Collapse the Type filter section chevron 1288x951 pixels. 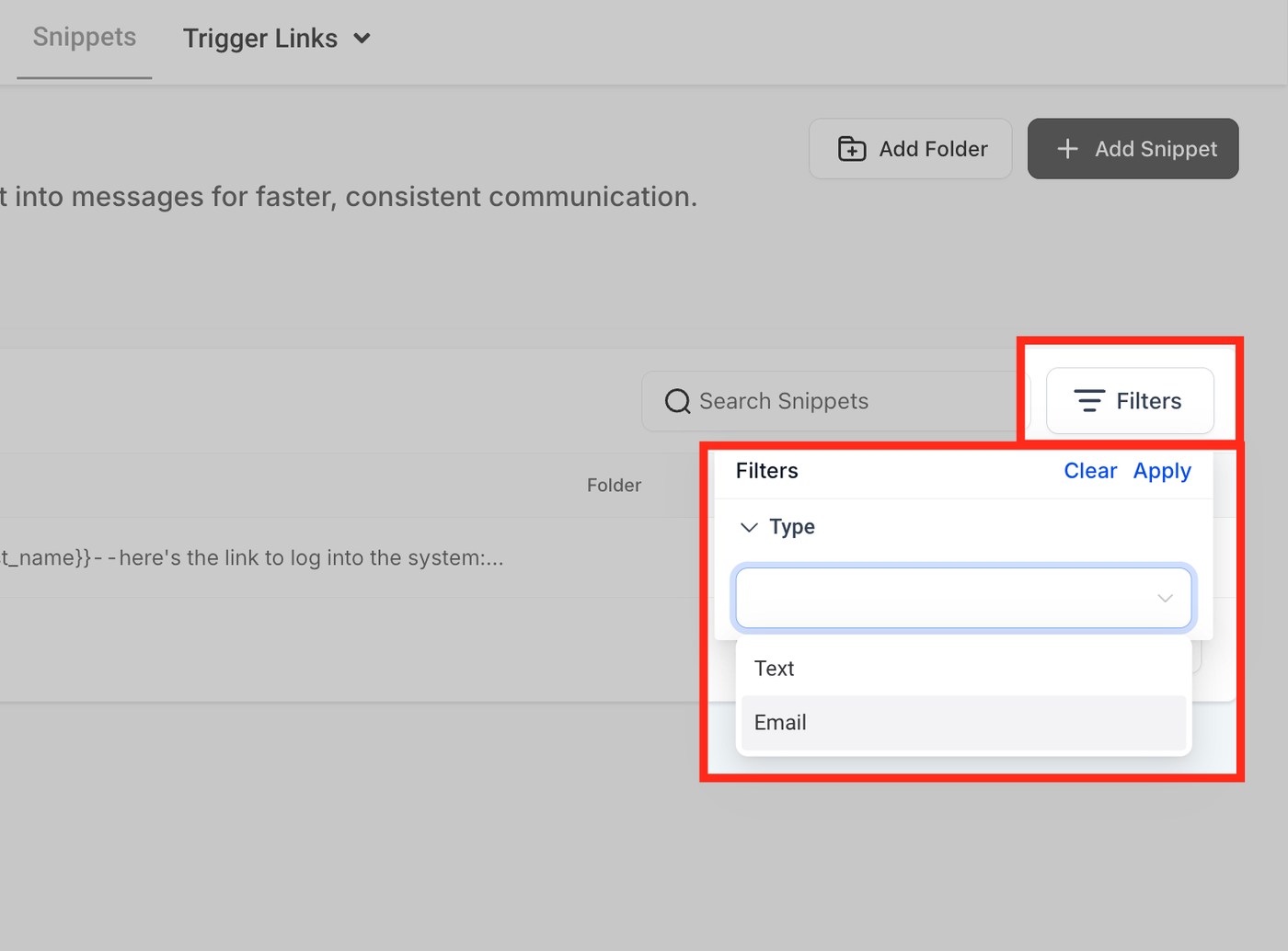[x=749, y=527]
